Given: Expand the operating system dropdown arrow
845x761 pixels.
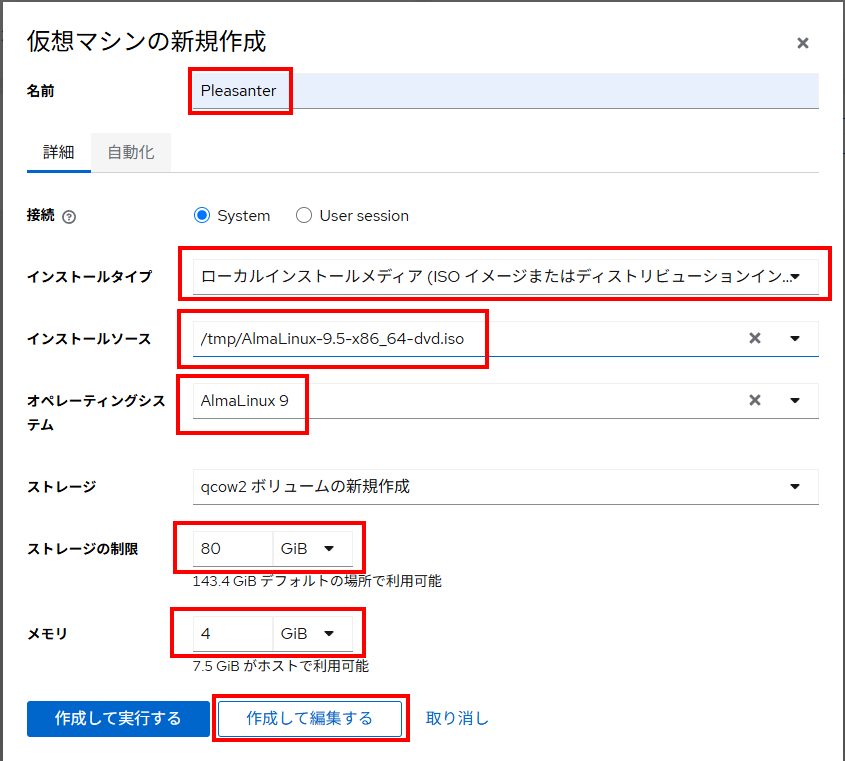Looking at the screenshot, I should pos(795,400).
